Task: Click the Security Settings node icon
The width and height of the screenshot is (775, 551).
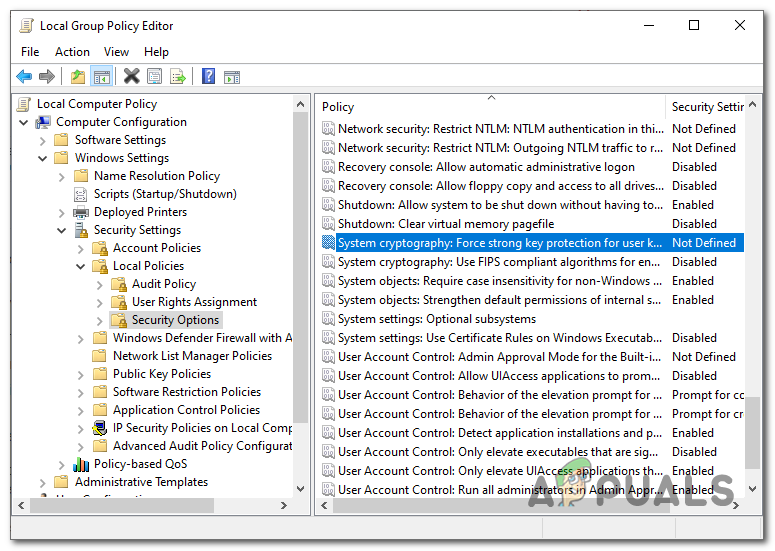Action: [81, 230]
